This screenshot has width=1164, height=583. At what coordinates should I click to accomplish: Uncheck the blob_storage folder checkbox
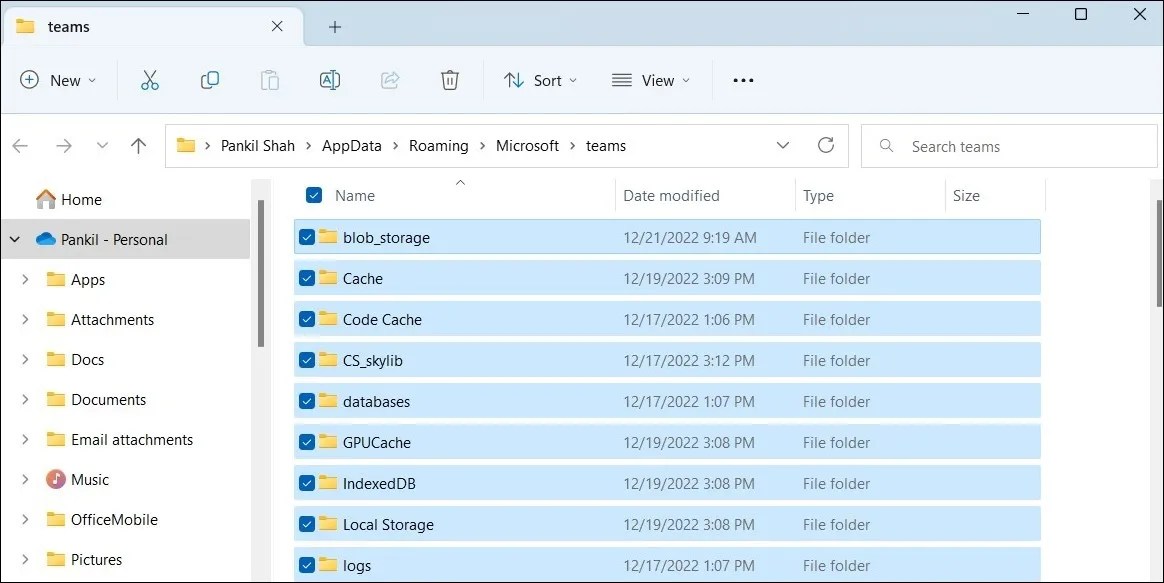[x=306, y=237]
